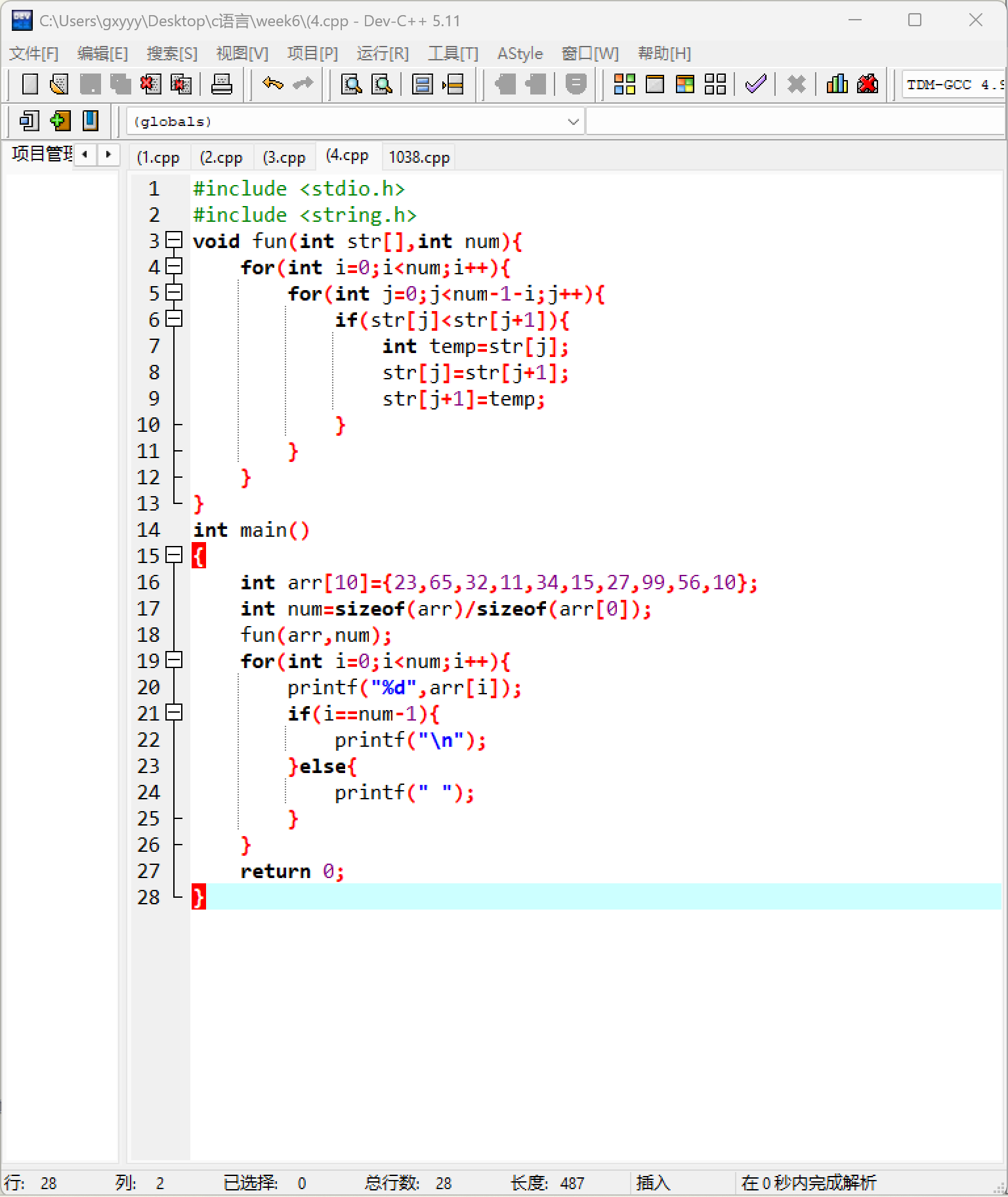Open the 工具[T] menu

click(x=453, y=53)
